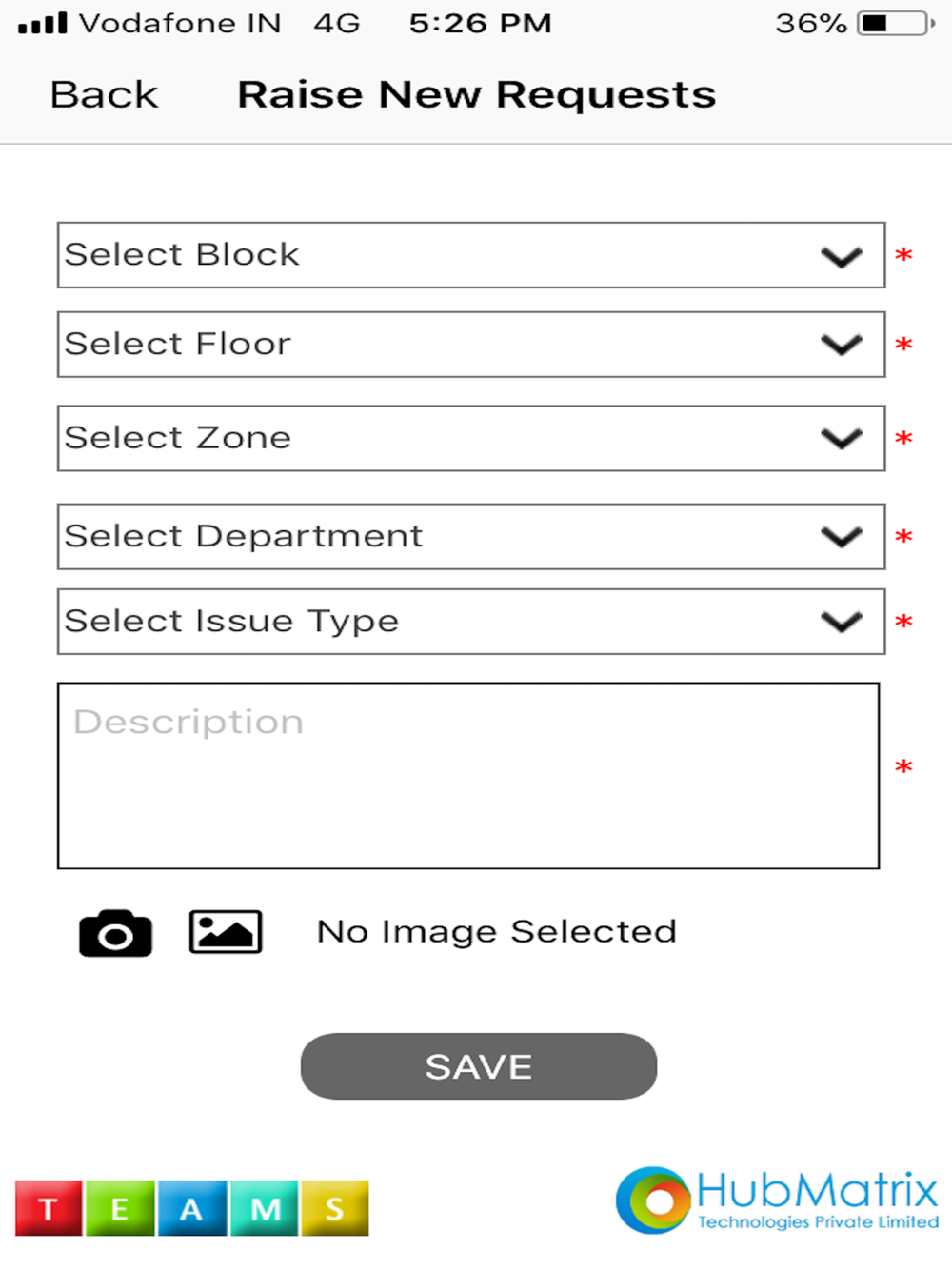Open the Select Department dropdown
The width and height of the screenshot is (952, 1270).
pos(471,537)
